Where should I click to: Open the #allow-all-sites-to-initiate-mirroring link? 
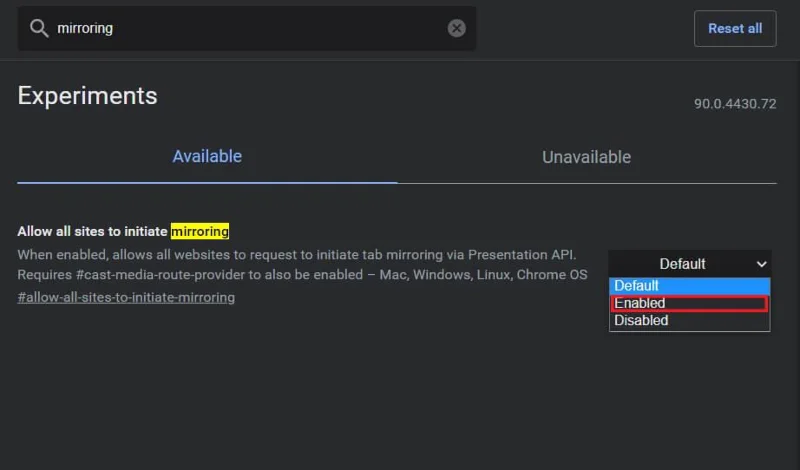point(126,298)
